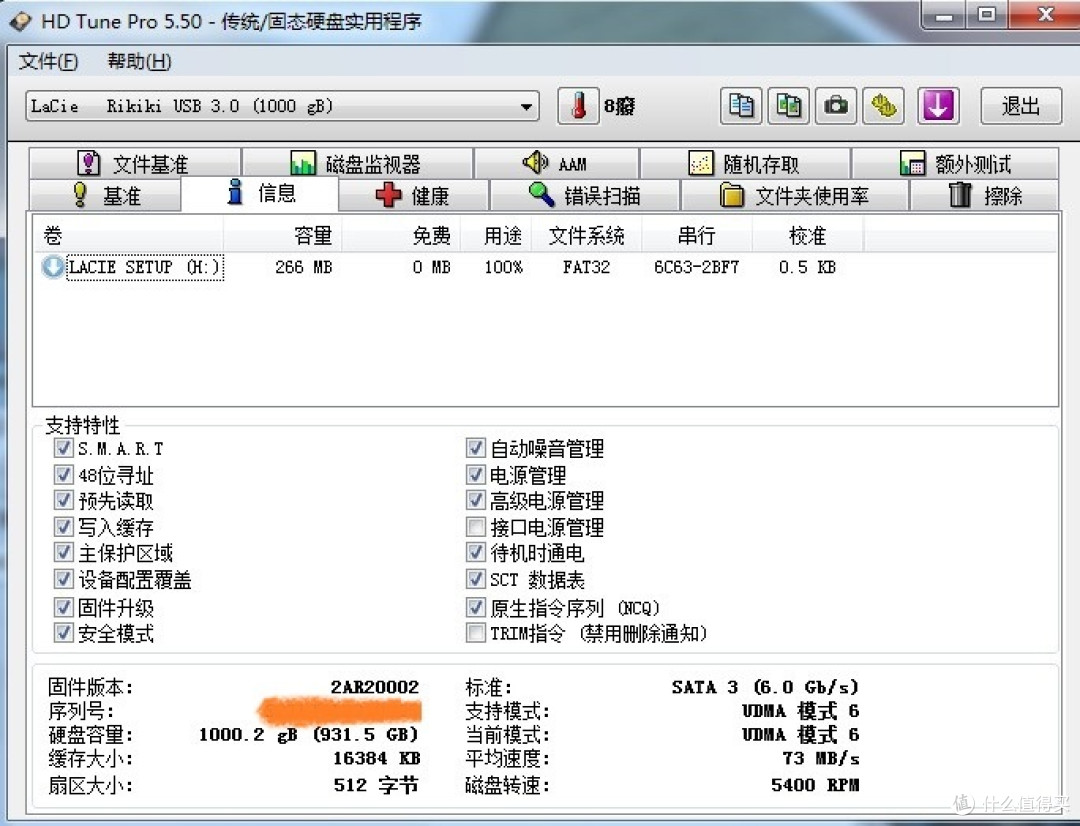The width and height of the screenshot is (1080, 826).
Task: Enable the 接口电源管理 checkbox
Action: click(475, 527)
